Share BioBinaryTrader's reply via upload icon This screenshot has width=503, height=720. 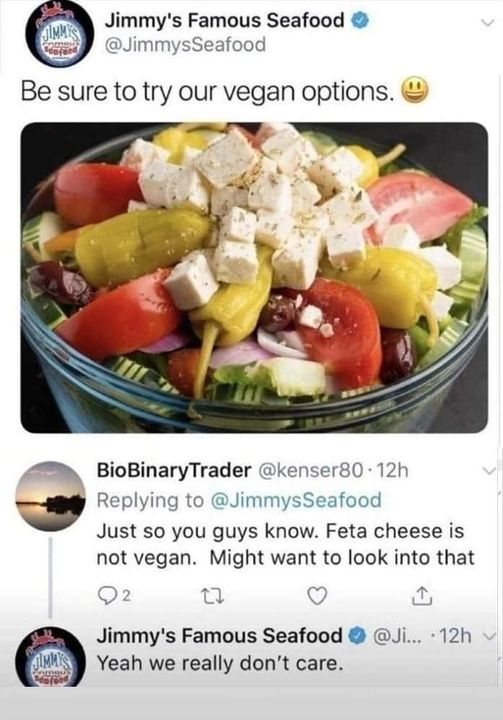tap(421, 596)
